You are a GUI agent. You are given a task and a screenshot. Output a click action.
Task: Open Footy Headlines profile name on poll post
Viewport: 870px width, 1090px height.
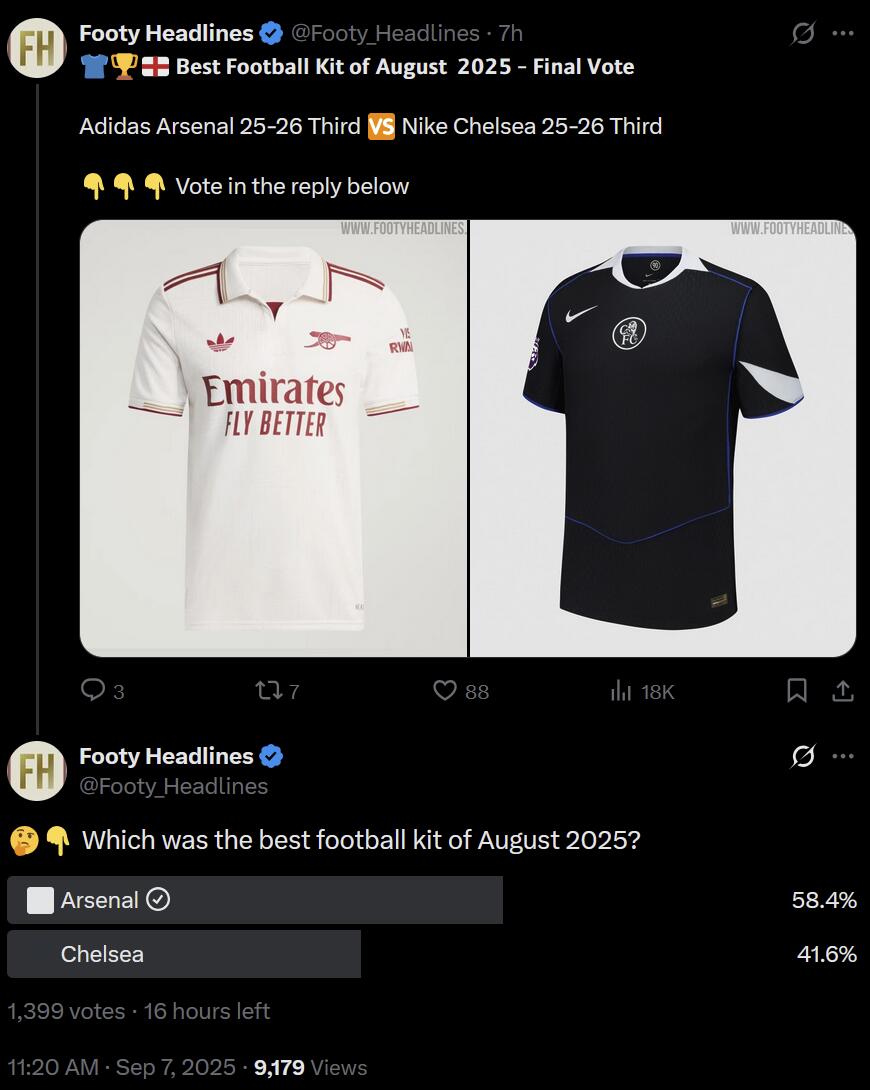pyautogui.click(x=166, y=756)
